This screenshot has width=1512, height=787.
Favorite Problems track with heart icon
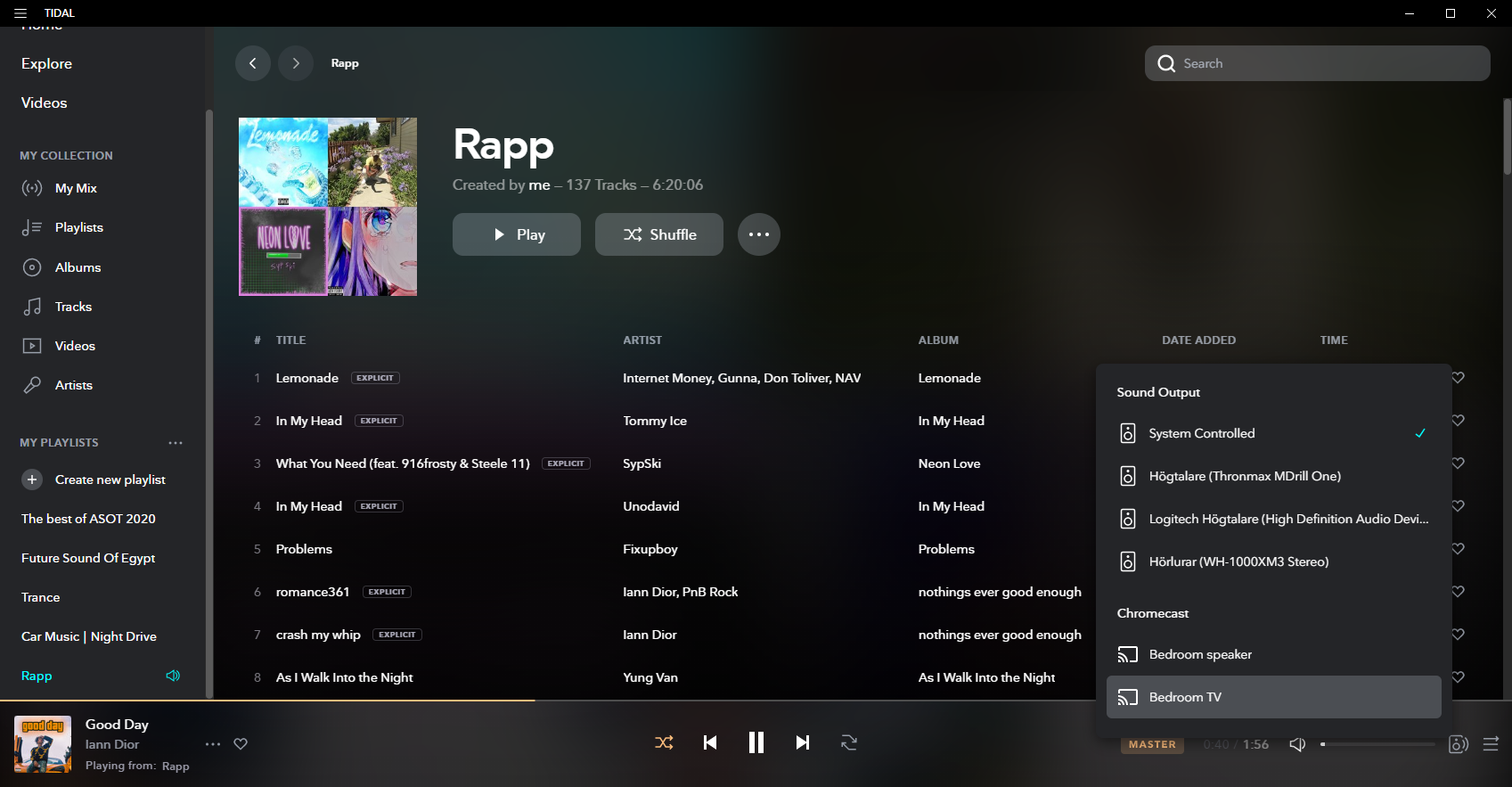(1459, 549)
